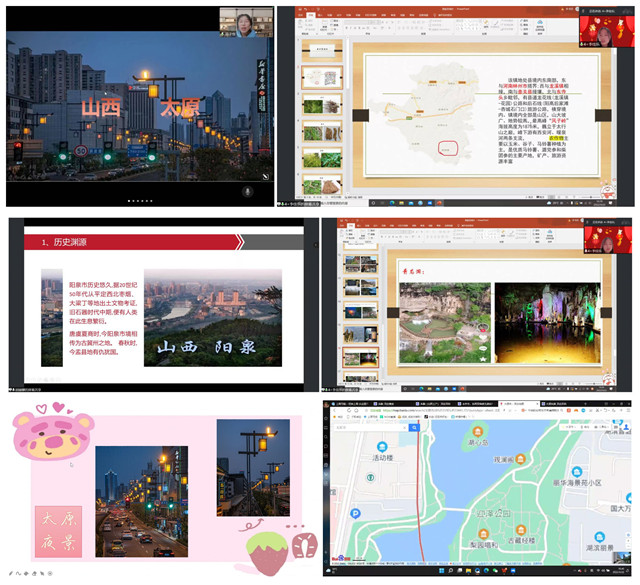Open city dropdown in map top-right toolbar
Image resolution: width=640 pixels, height=585 pixels.
568,427
